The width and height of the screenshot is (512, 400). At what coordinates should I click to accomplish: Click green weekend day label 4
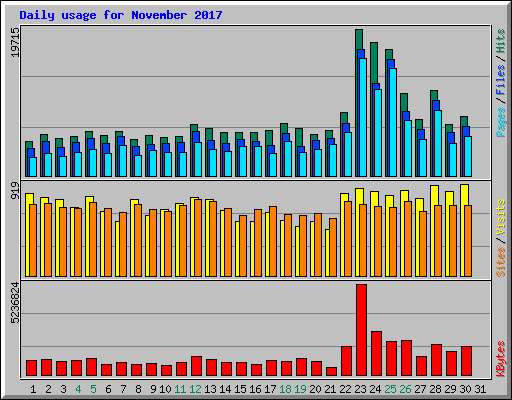(78, 389)
